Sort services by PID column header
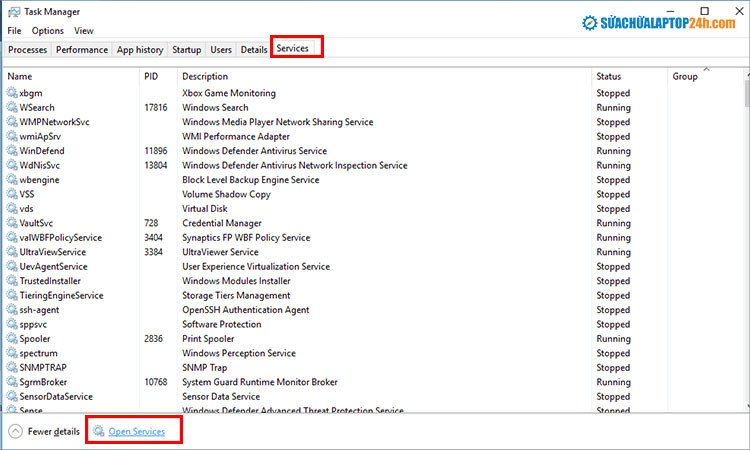This screenshot has height=450, width=750. pyautogui.click(x=158, y=76)
